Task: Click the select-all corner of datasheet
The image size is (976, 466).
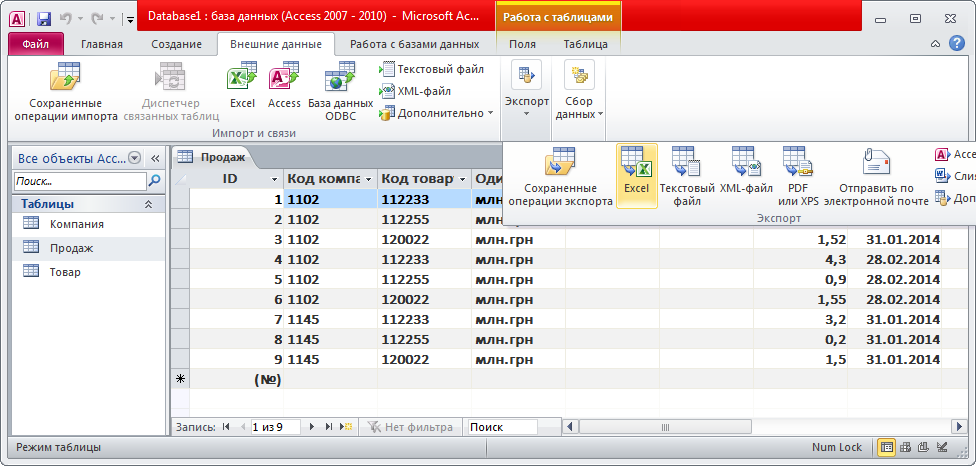Action: [180, 179]
